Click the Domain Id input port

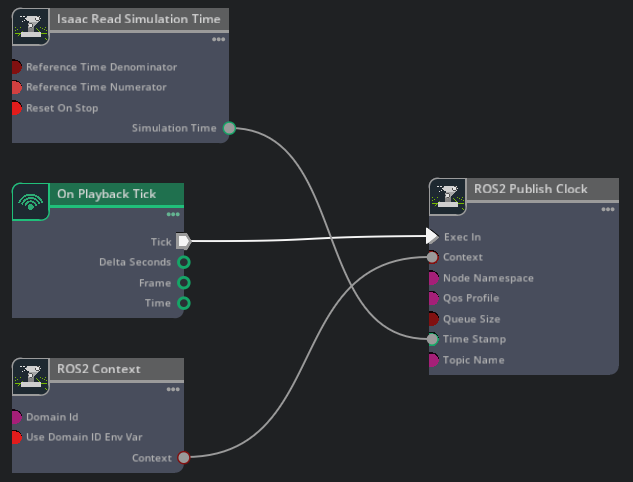click(x=16, y=417)
